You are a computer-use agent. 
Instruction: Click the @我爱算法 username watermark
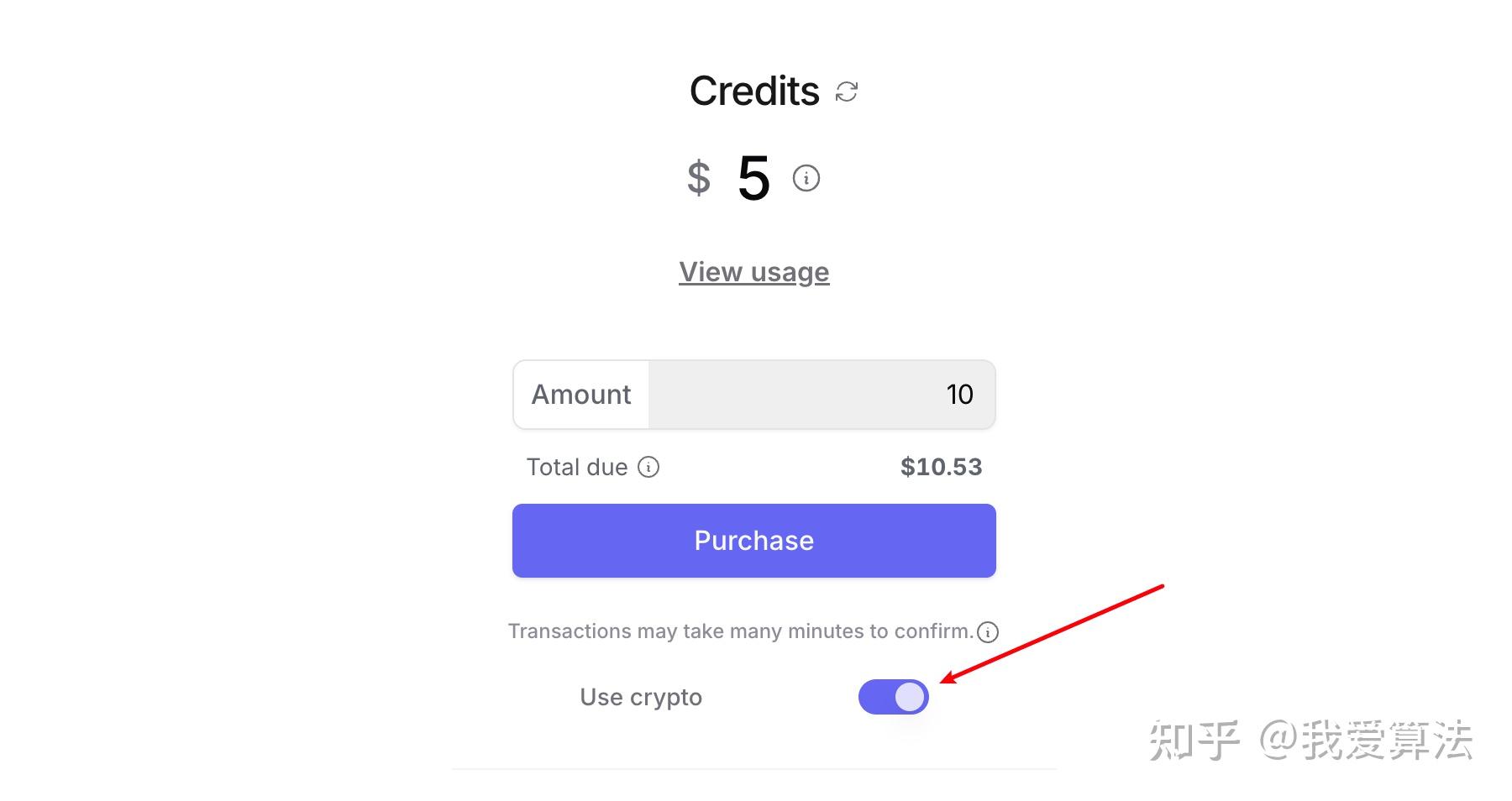1366,741
